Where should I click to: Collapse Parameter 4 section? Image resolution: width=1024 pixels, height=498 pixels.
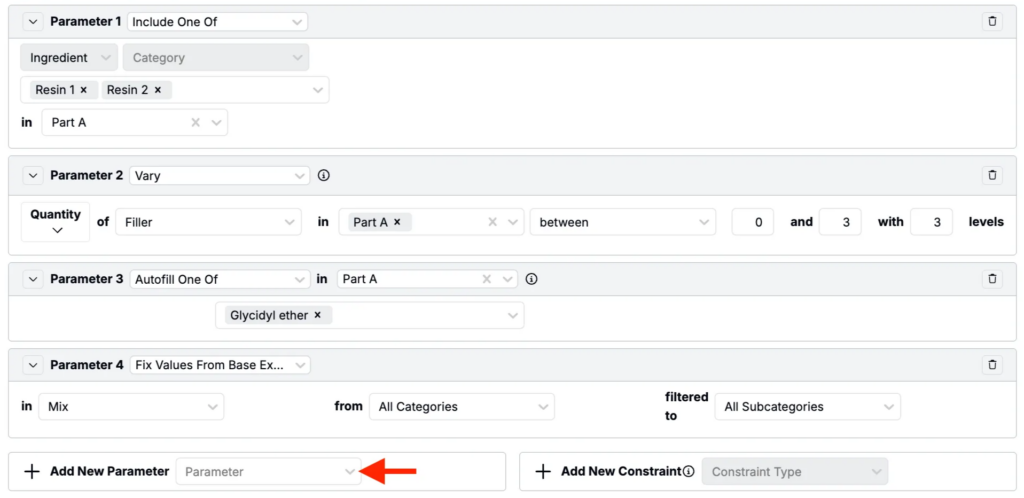click(x=33, y=365)
